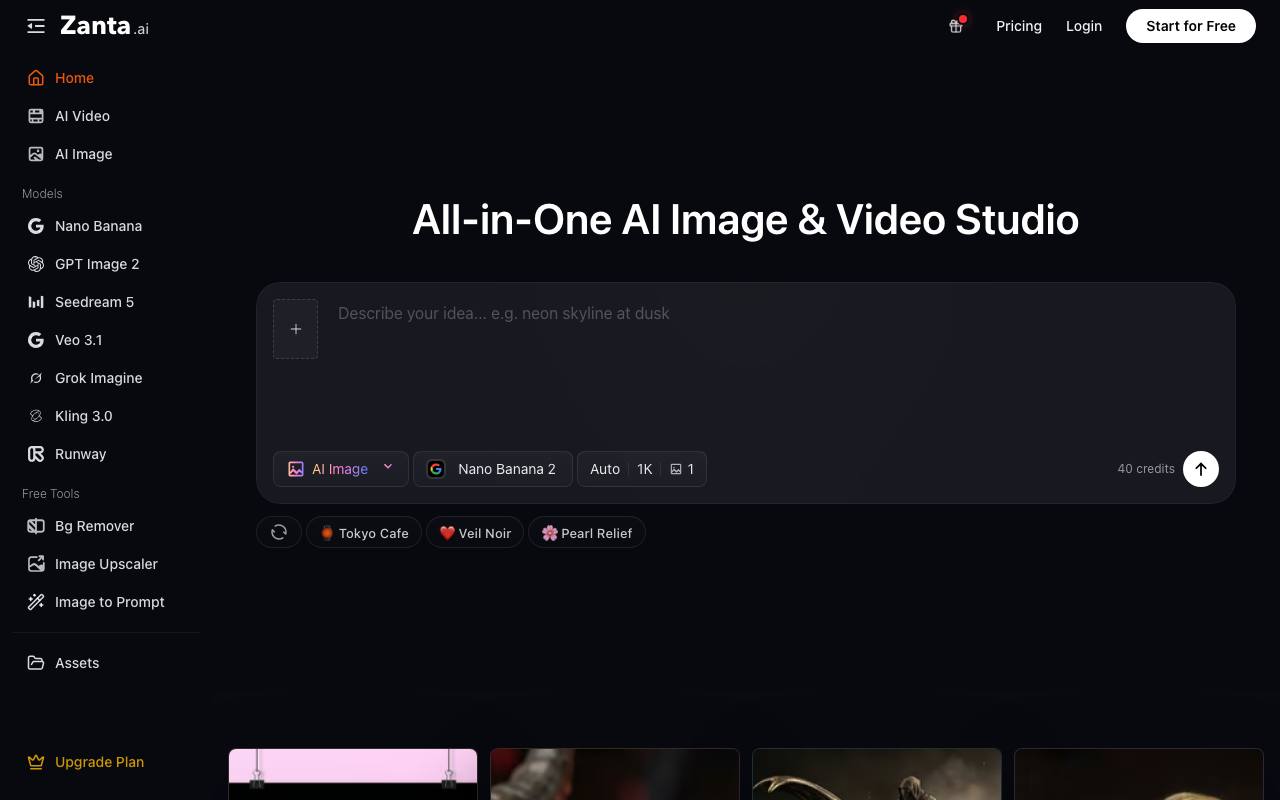Open Kling 3.0 from the sidebar
Viewport: 1280px width, 800px height.
point(106,416)
